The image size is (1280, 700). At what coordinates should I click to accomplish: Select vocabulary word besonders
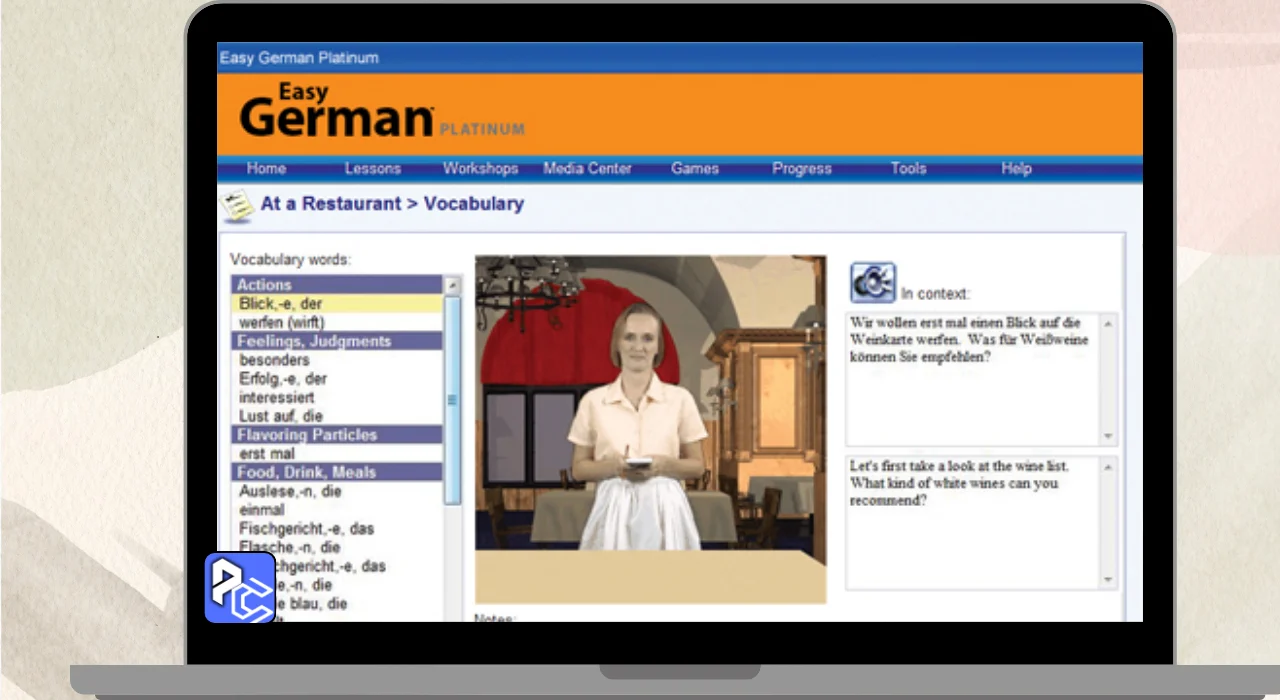pos(337,360)
